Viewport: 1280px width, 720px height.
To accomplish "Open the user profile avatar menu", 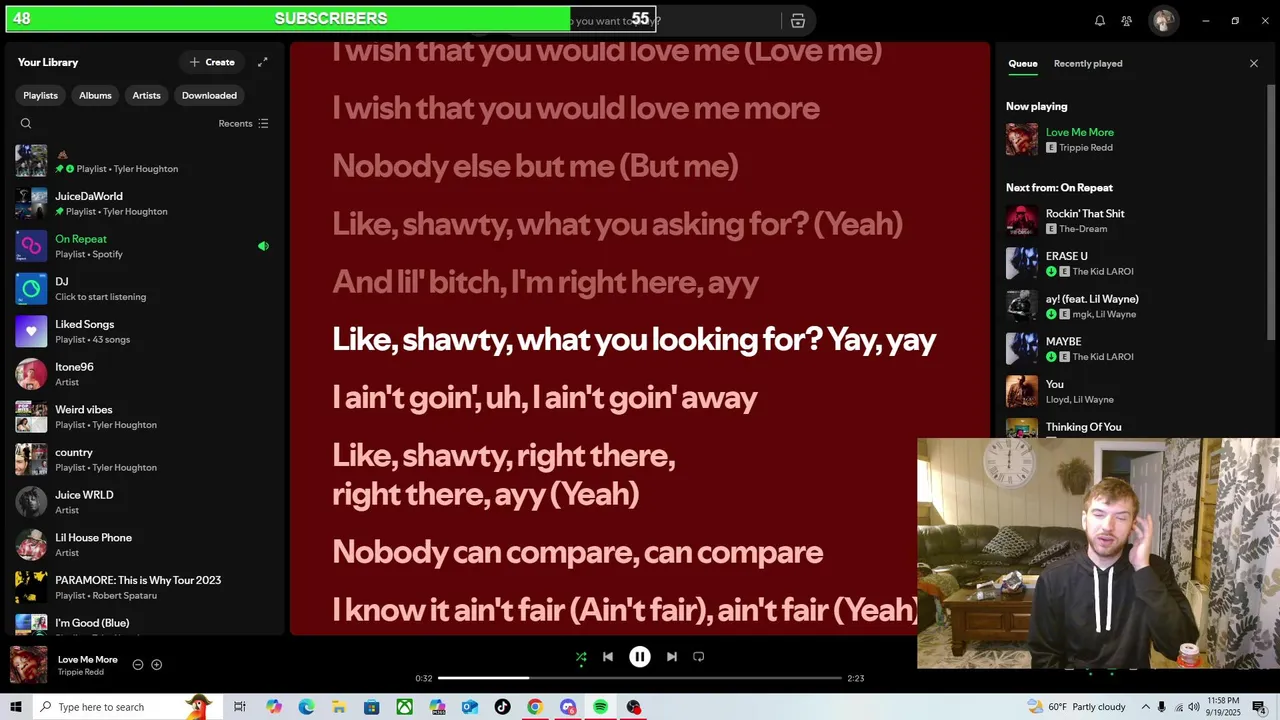I will pyautogui.click(x=1163, y=21).
